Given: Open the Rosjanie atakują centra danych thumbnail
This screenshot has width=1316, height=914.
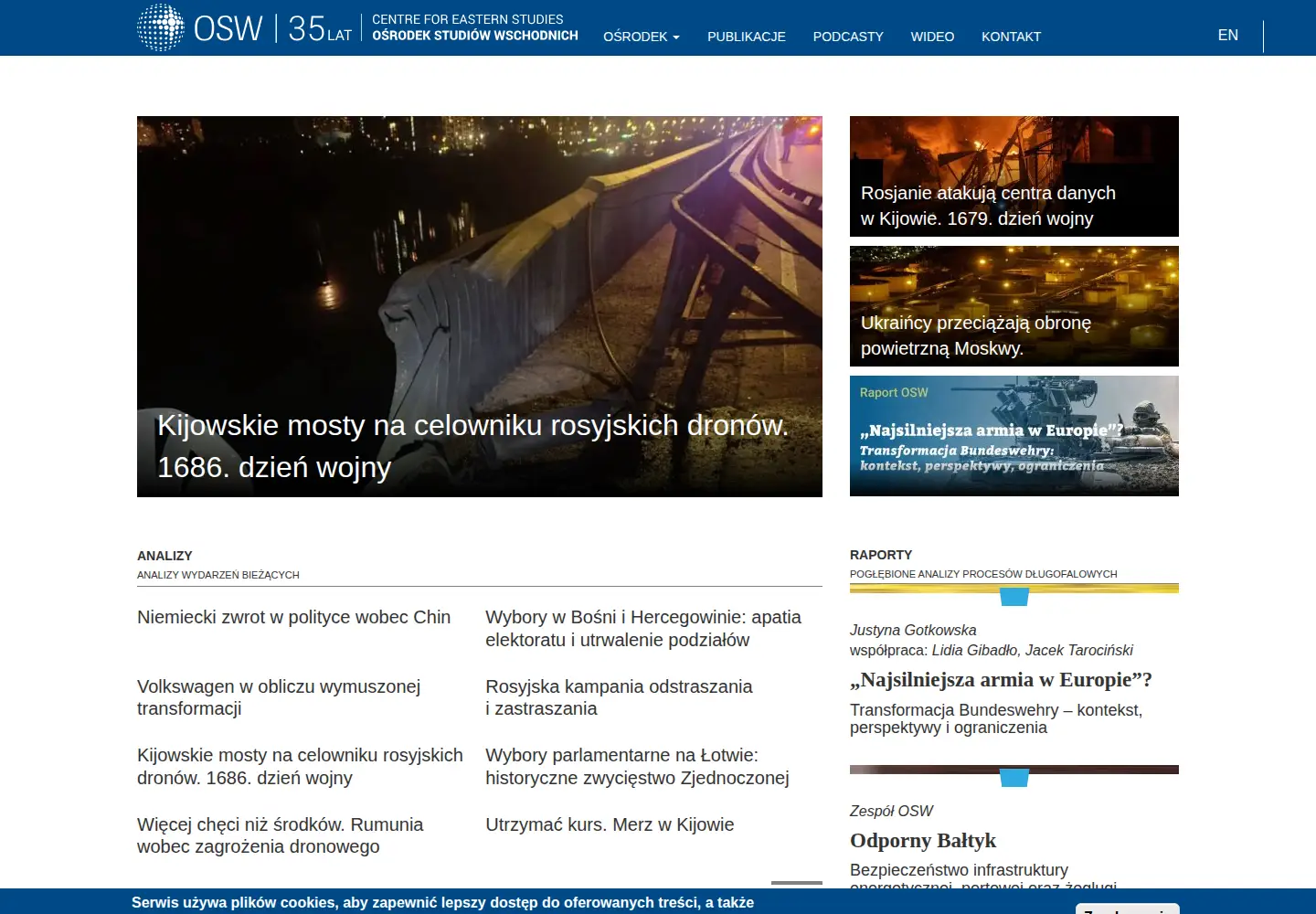Looking at the screenshot, I should tap(1014, 176).
